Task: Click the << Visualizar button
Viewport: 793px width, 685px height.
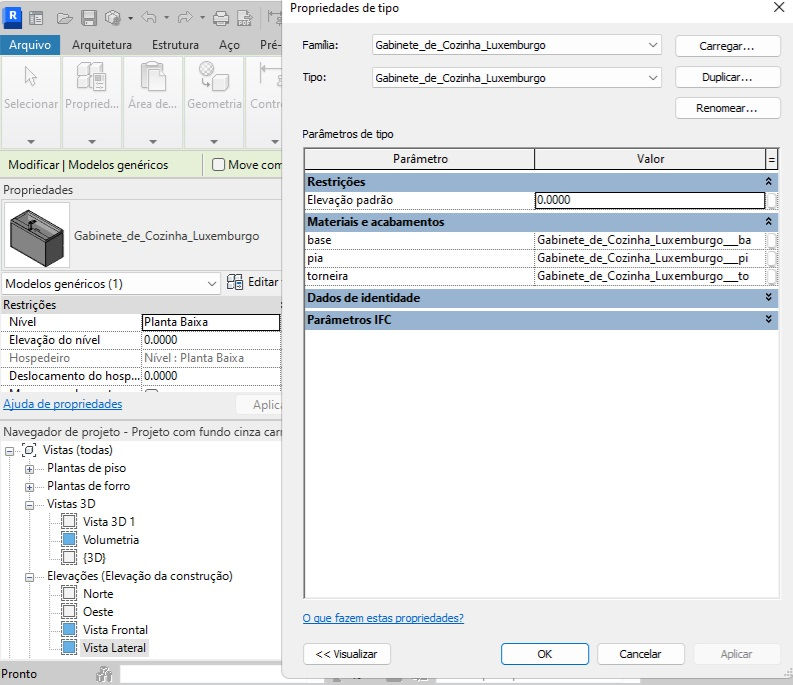Action: click(x=346, y=654)
